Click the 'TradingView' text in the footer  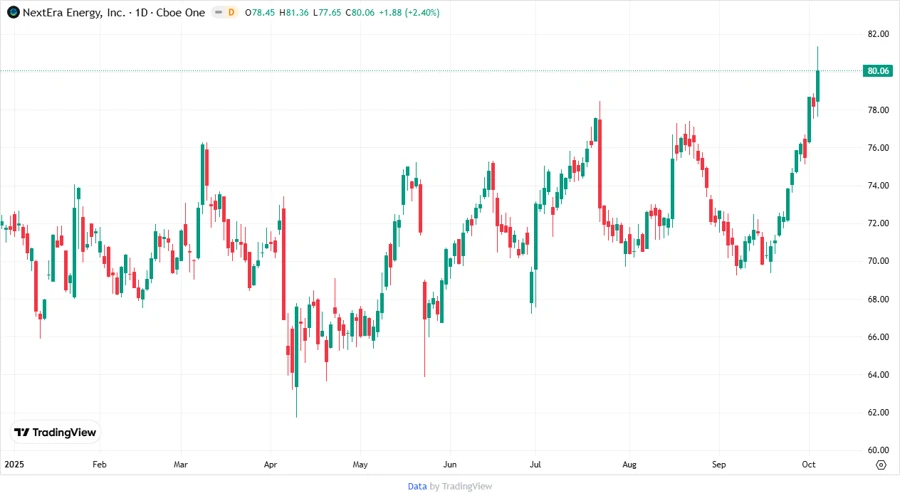[x=466, y=486]
